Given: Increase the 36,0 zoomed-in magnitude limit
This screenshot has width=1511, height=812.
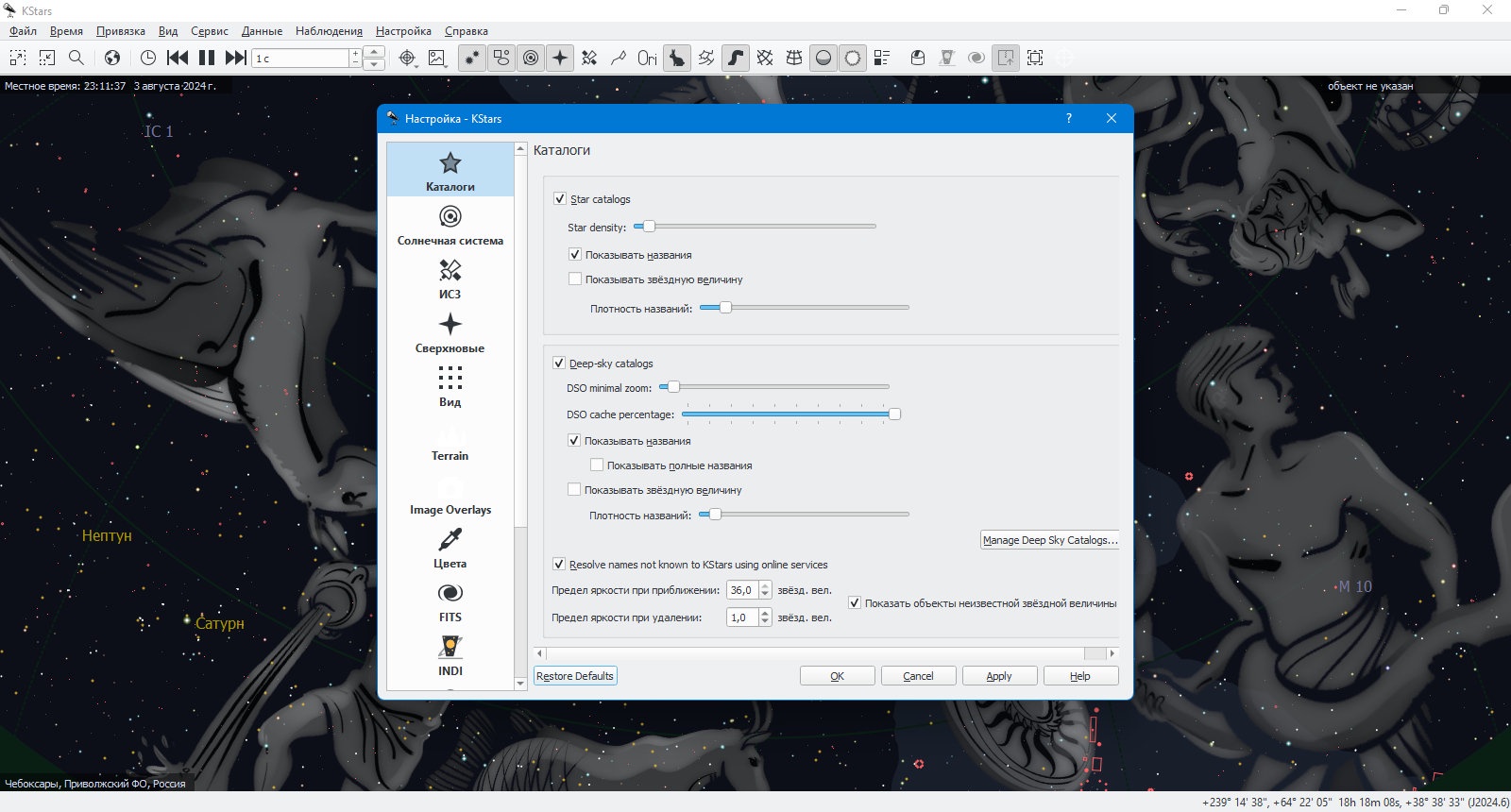Looking at the screenshot, I should point(765,585).
